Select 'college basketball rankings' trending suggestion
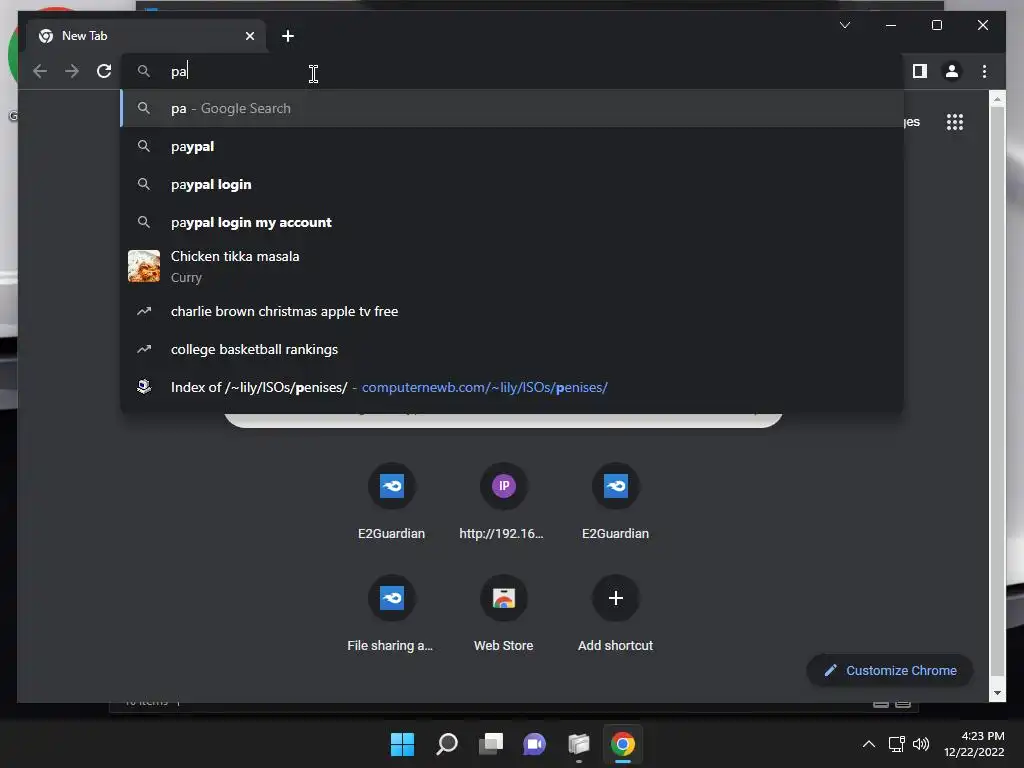This screenshot has width=1024, height=768. [513, 349]
